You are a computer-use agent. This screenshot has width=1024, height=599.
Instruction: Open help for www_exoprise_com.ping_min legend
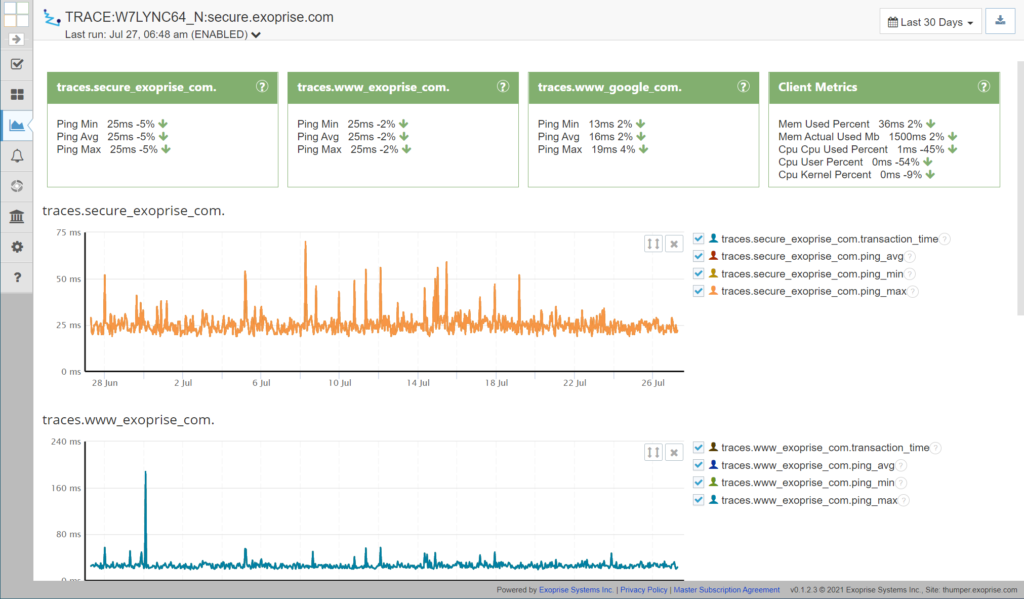901,483
